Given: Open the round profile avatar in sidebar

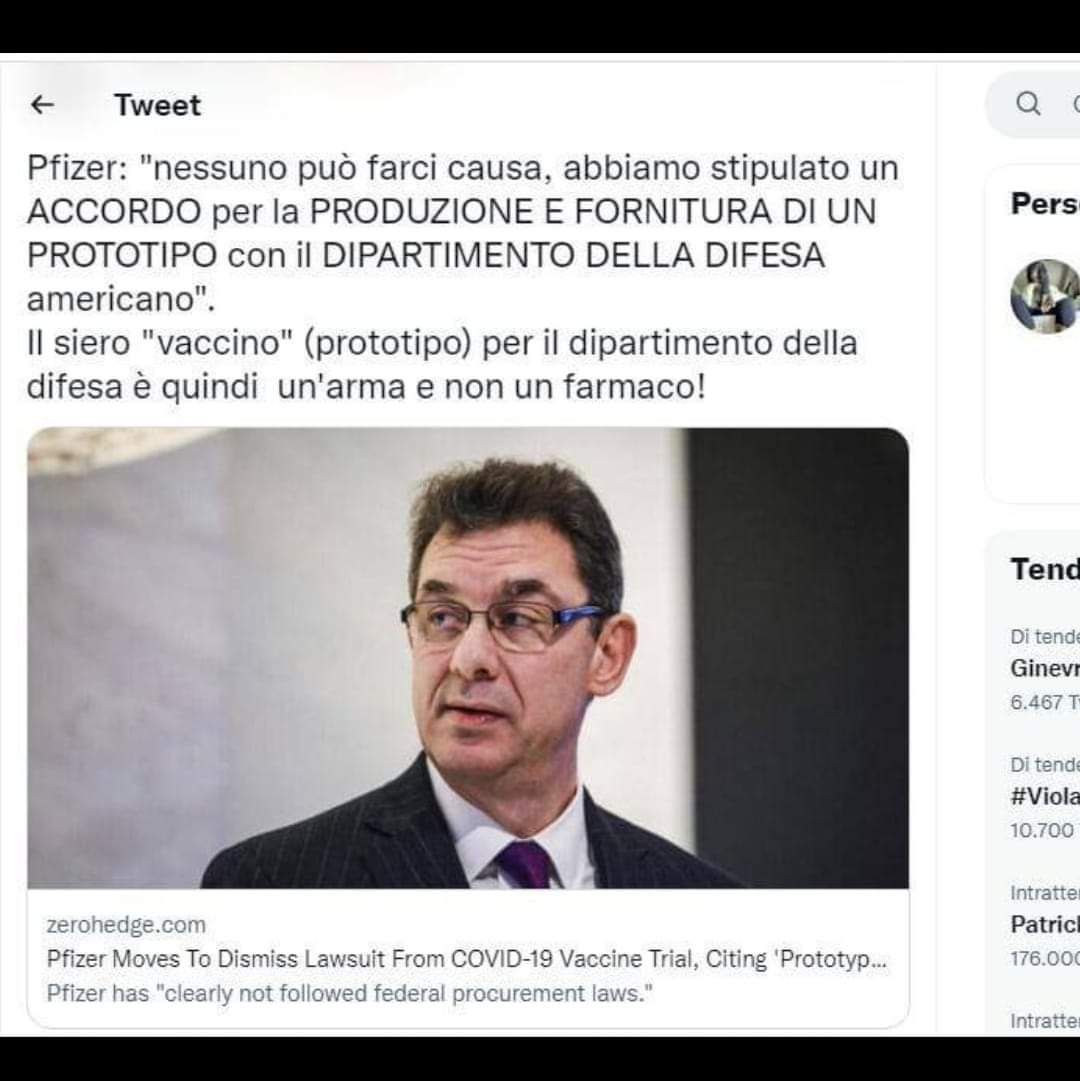Looking at the screenshot, I should (x=1045, y=296).
